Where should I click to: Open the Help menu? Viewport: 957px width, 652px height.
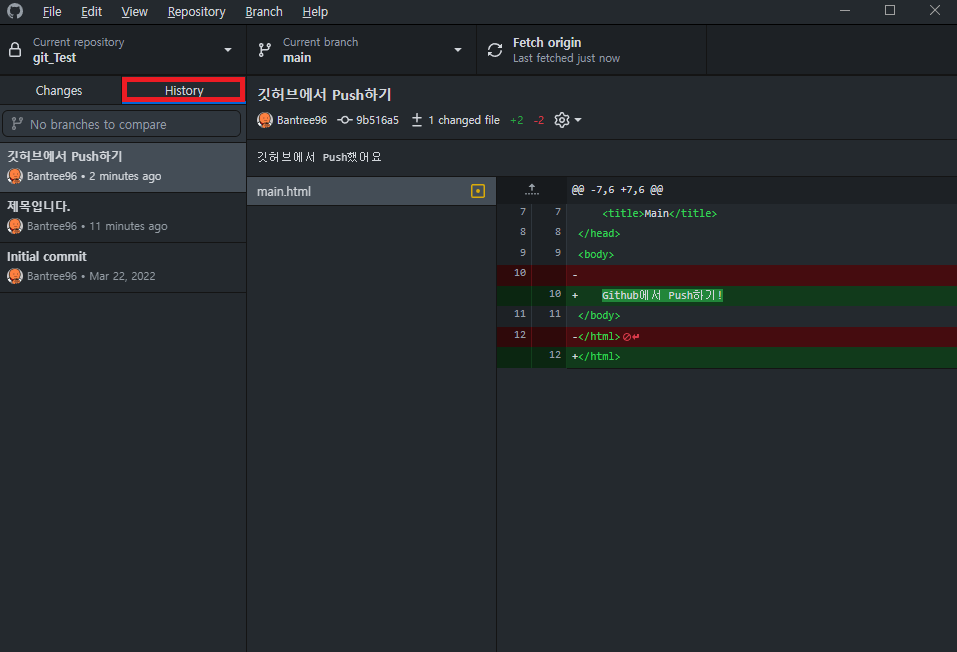tap(315, 12)
